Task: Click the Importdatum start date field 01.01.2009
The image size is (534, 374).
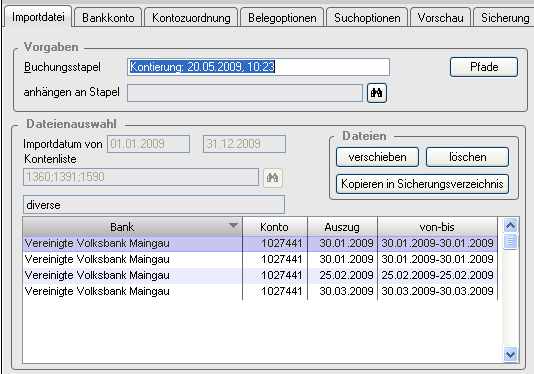Action: point(148,144)
